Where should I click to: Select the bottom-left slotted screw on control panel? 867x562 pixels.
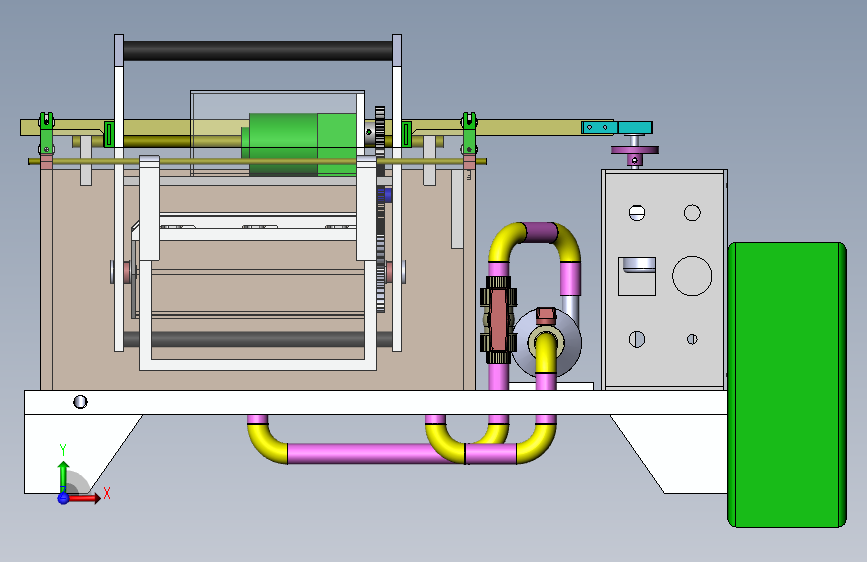[637, 339]
